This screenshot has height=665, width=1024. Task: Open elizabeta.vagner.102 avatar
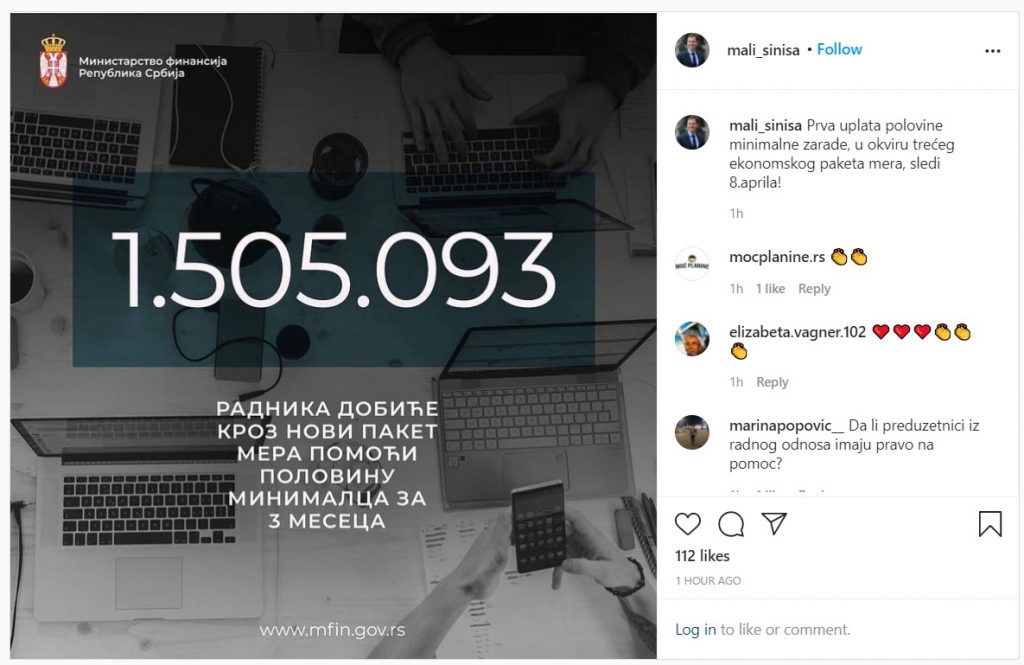coord(692,339)
